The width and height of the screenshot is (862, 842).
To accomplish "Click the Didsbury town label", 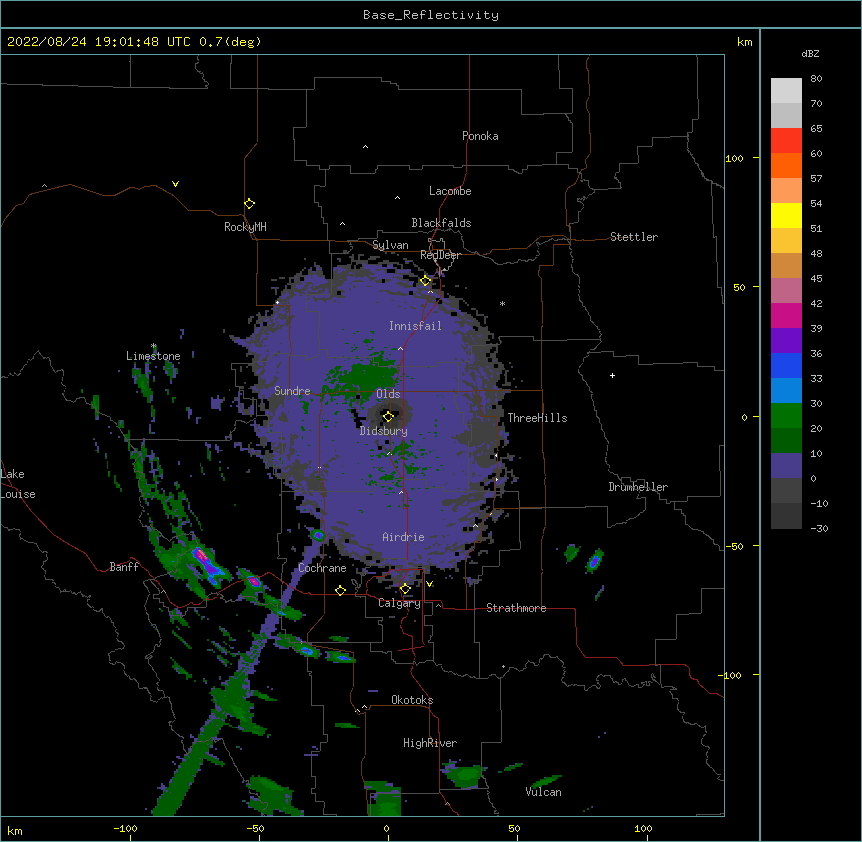I will 384,431.
